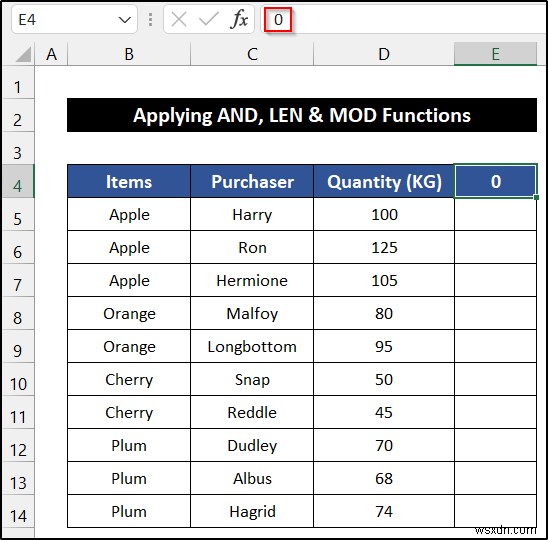Click title cell Applying AND, LEN & MOD Functions
The width and height of the screenshot is (548, 540).
[302, 115]
